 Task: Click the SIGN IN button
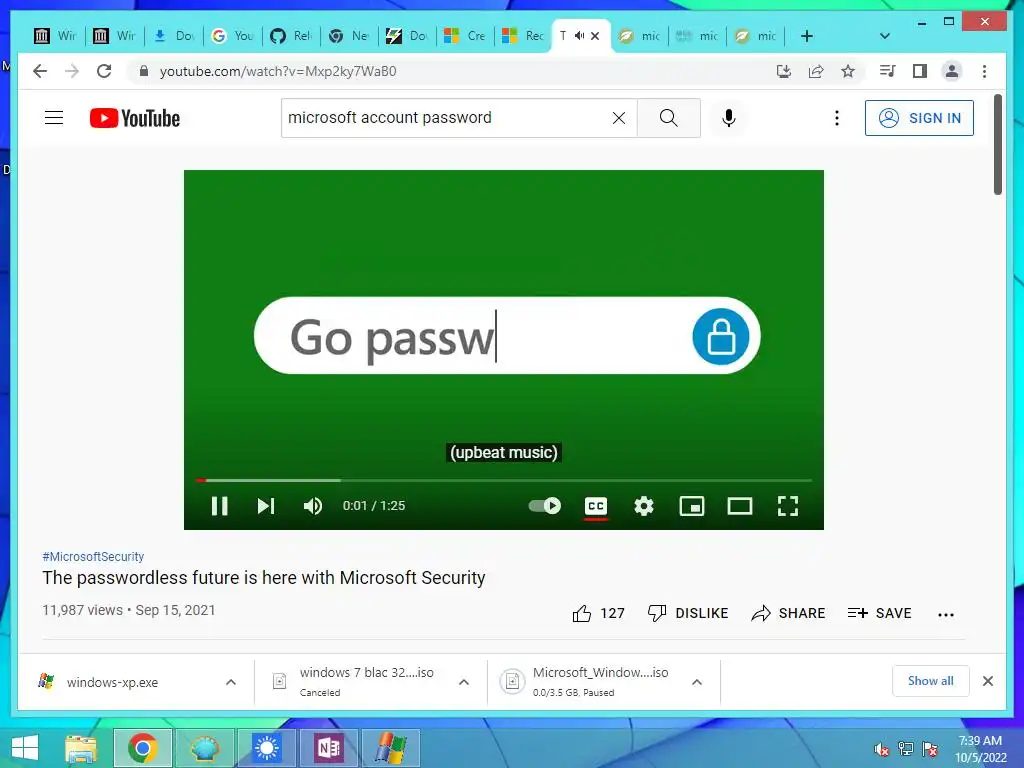pos(919,118)
